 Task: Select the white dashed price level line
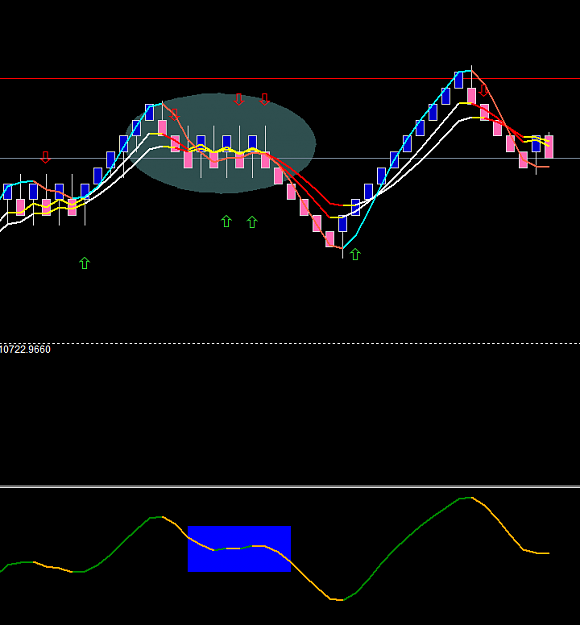click(x=290, y=343)
